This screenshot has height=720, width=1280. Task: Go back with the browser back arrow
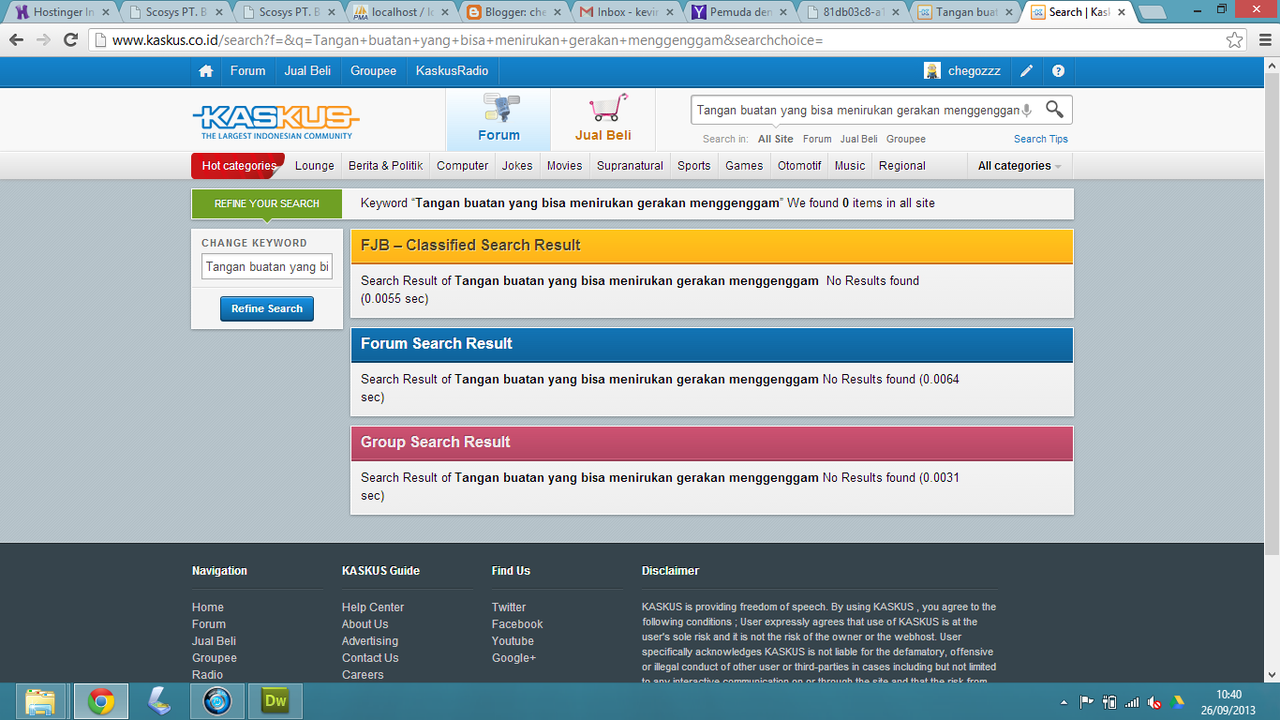16,40
